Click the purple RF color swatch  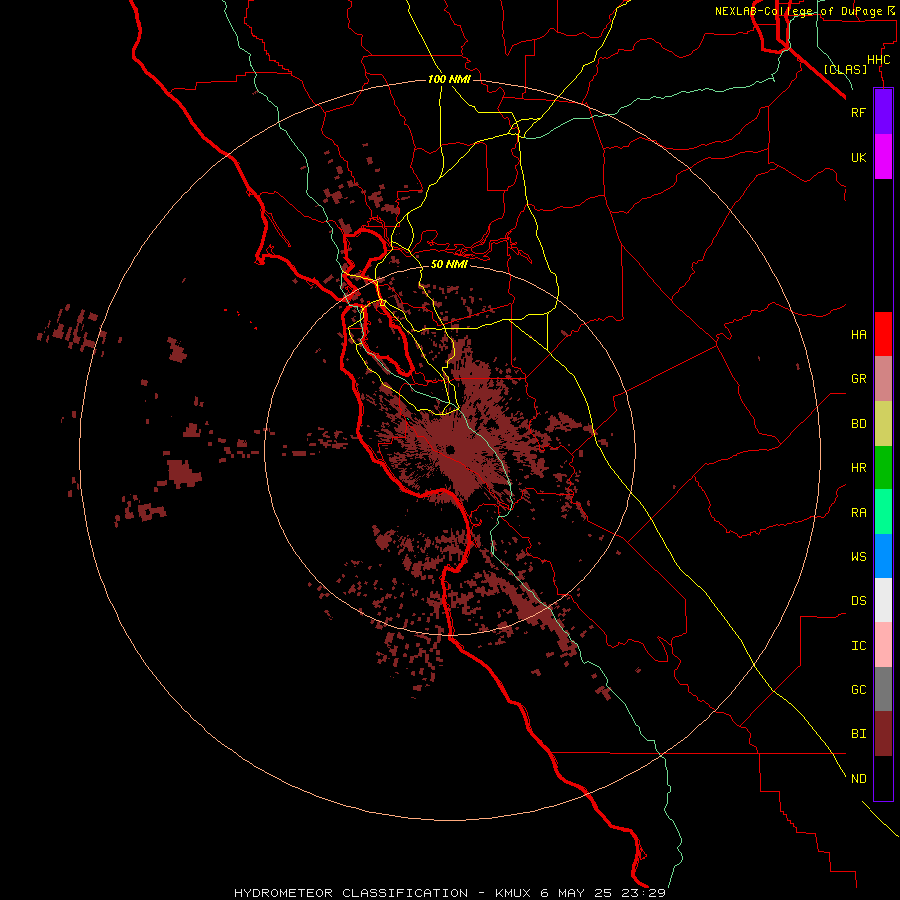883,112
